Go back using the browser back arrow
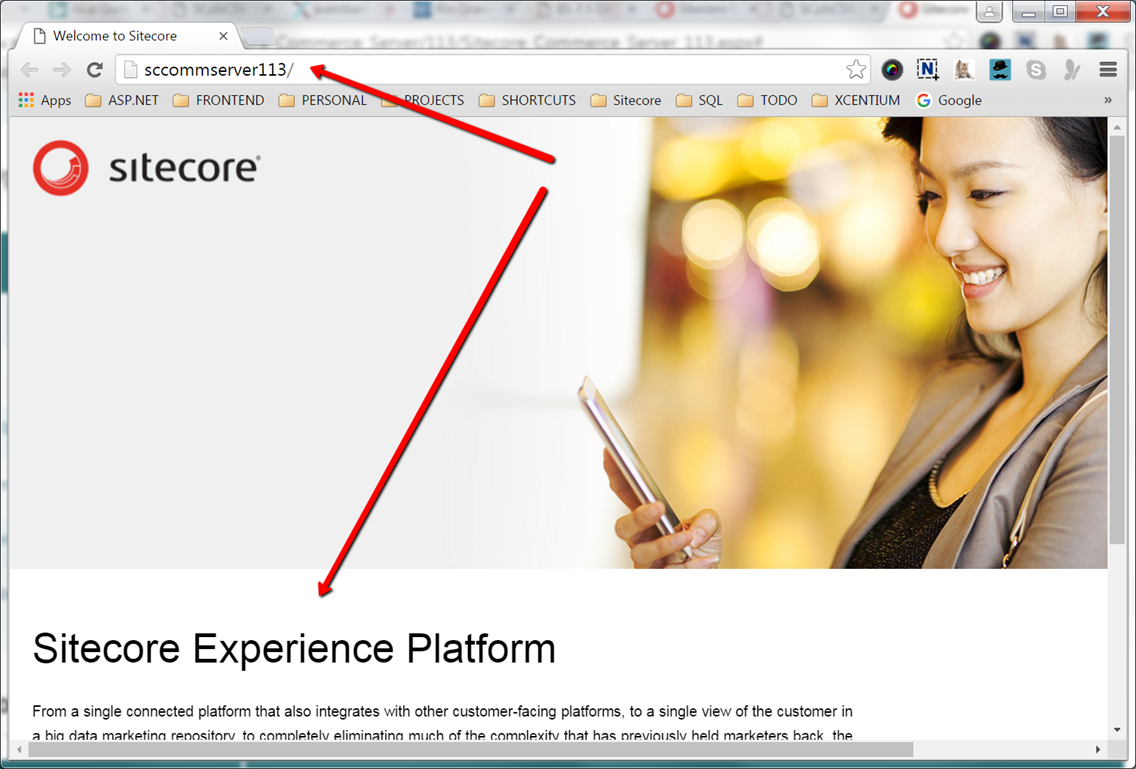The width and height of the screenshot is (1136, 769). click(29, 70)
